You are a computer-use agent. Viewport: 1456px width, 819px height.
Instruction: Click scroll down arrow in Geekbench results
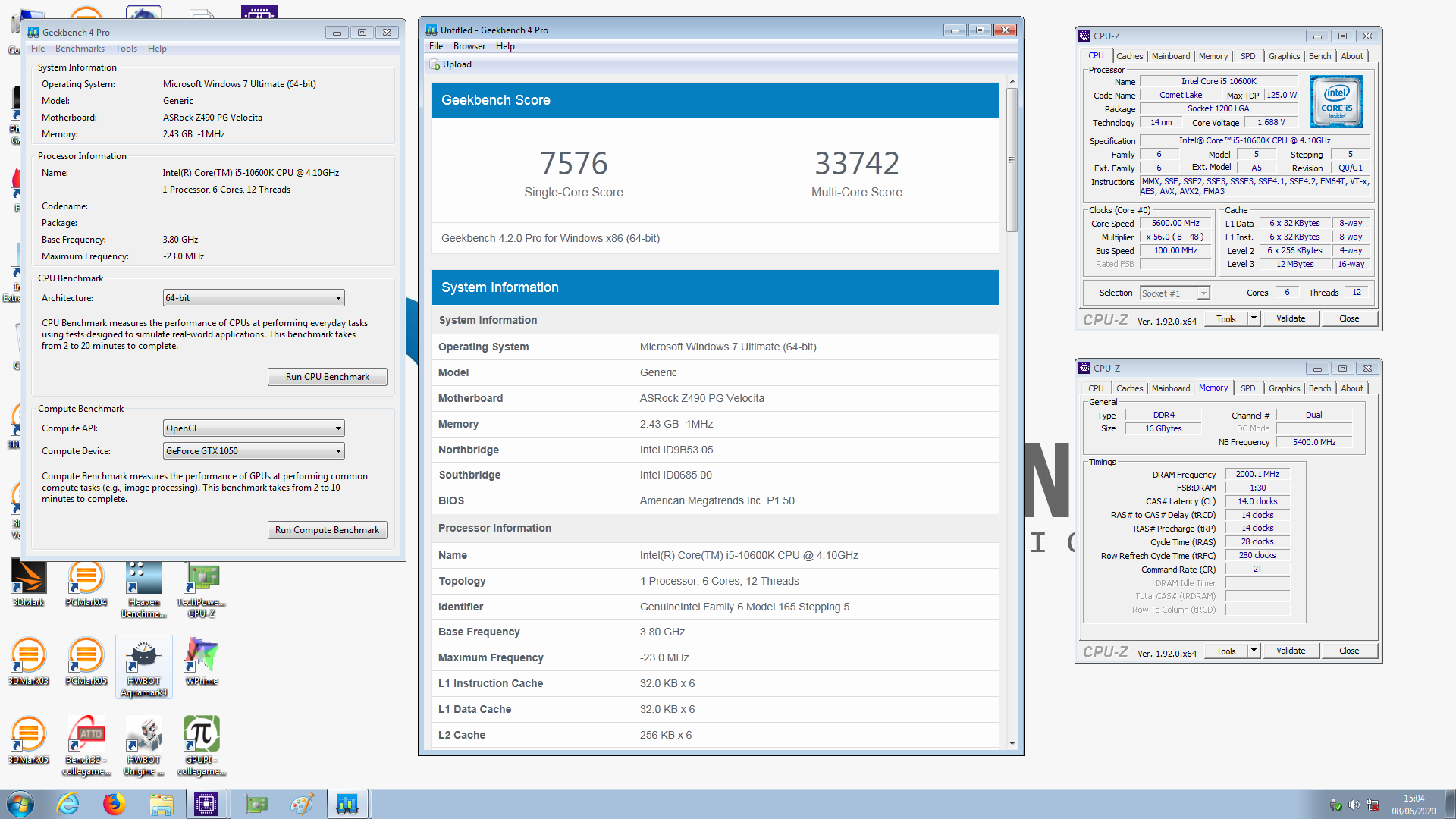[x=1012, y=744]
